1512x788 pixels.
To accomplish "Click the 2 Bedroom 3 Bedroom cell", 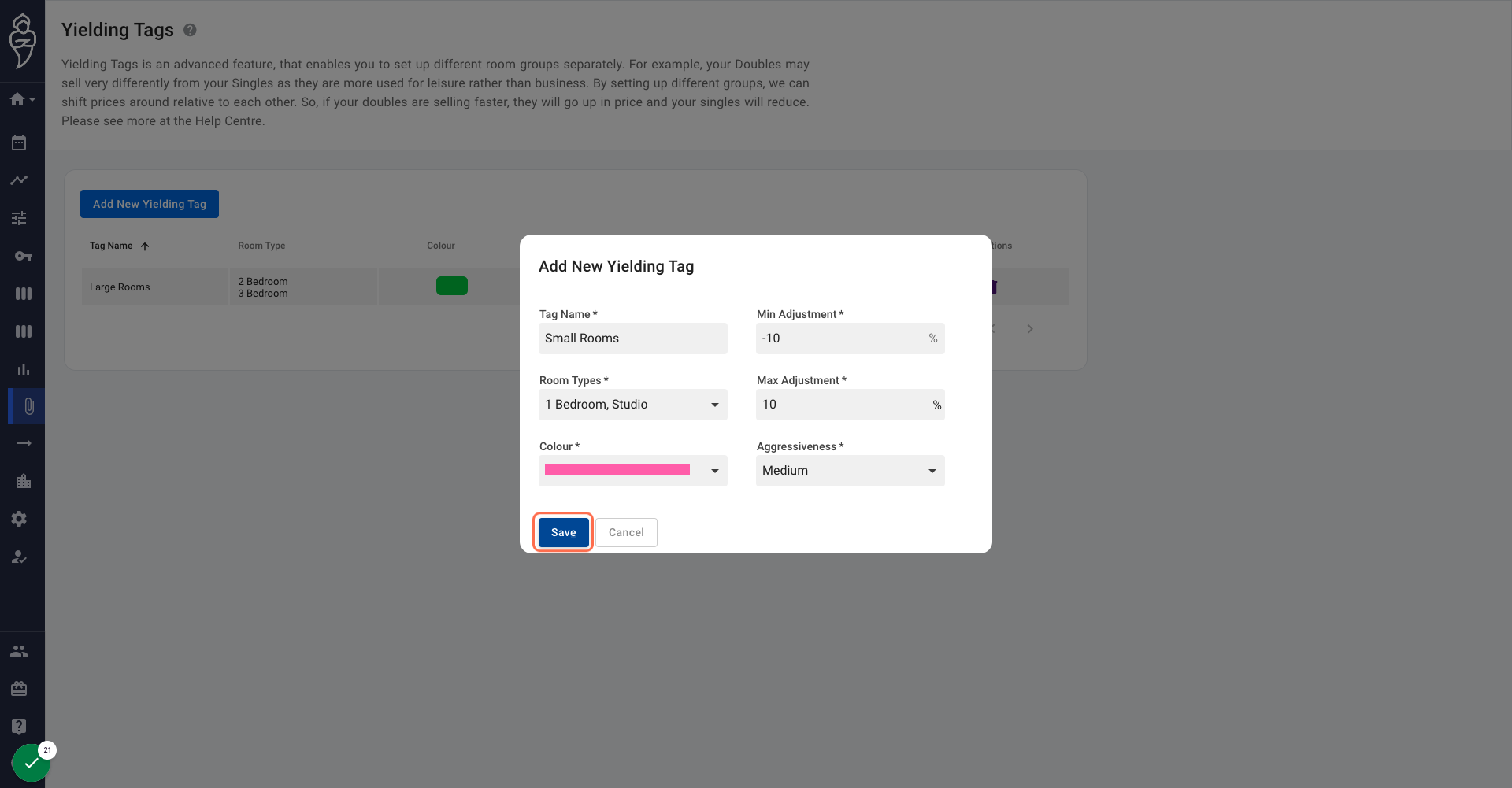I will tap(303, 287).
